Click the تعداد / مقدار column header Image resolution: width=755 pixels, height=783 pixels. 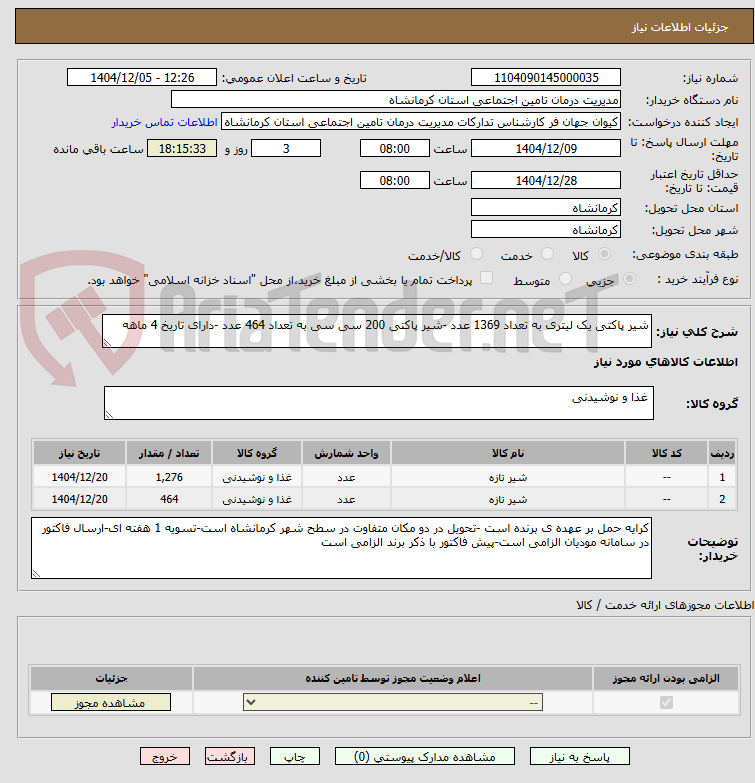(169, 453)
